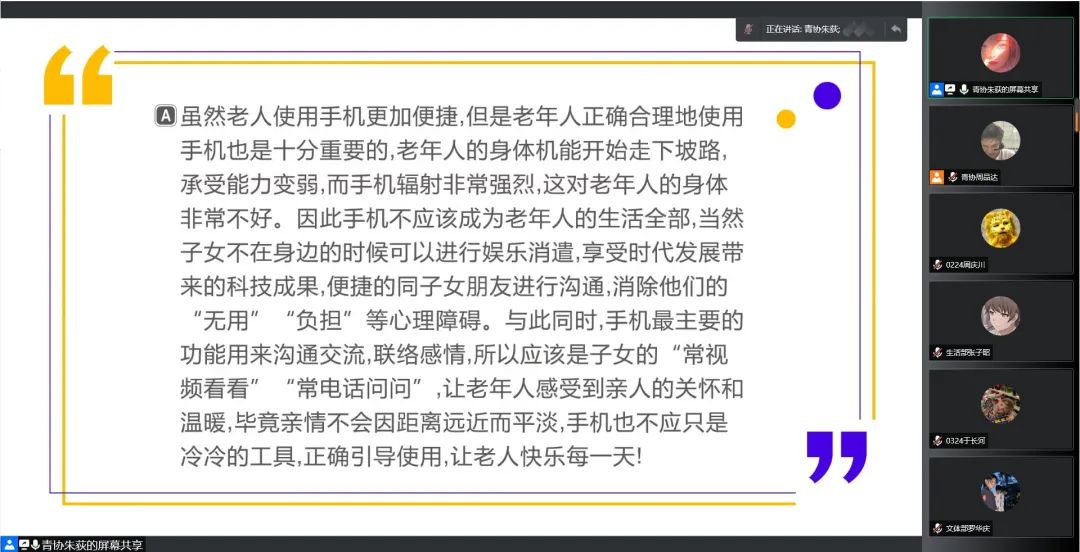Click muted mic icon beside 生活部张子昭
This screenshot has width=1080, height=552.
937,353
